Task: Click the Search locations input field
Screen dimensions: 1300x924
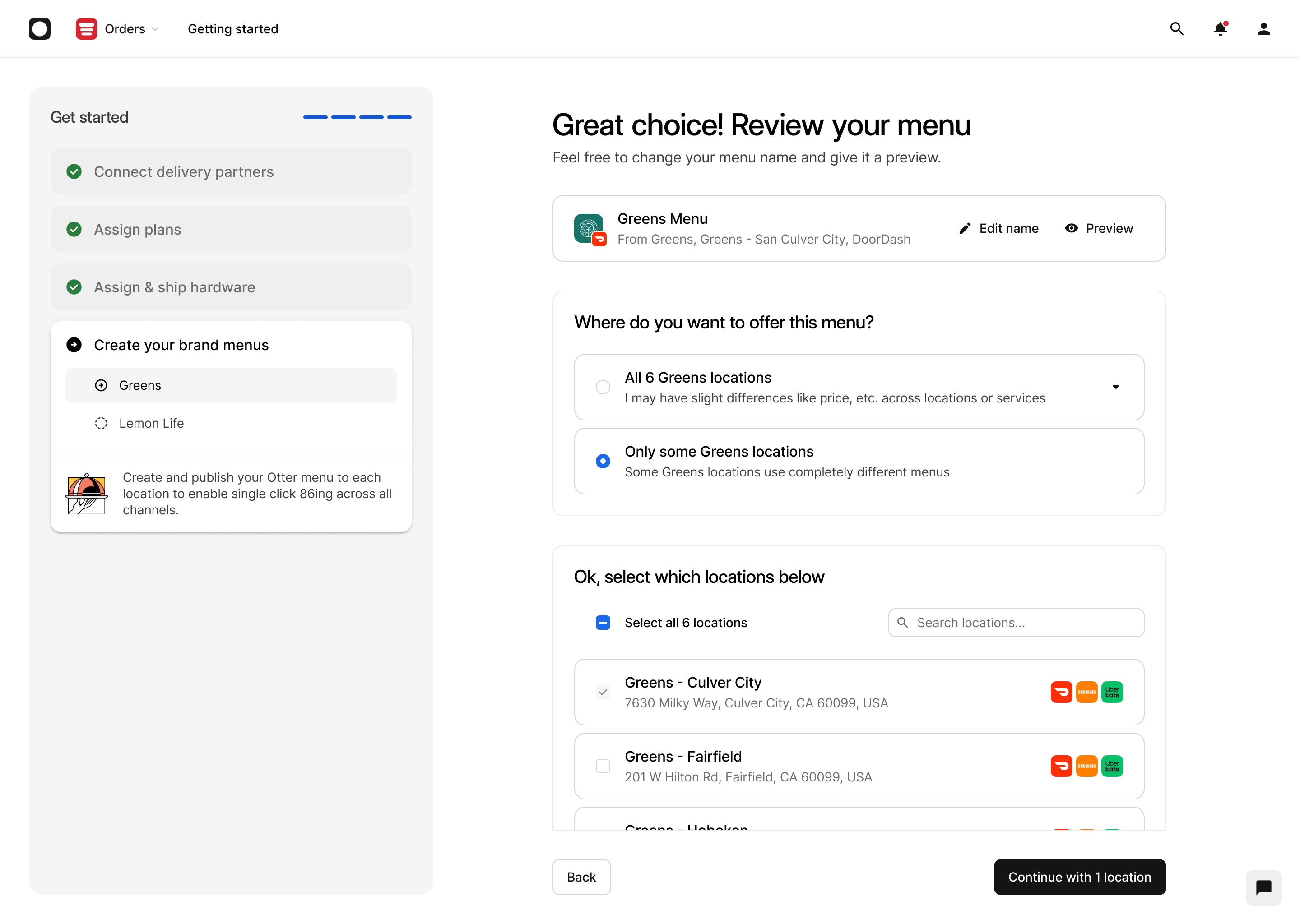Action: (x=1016, y=623)
